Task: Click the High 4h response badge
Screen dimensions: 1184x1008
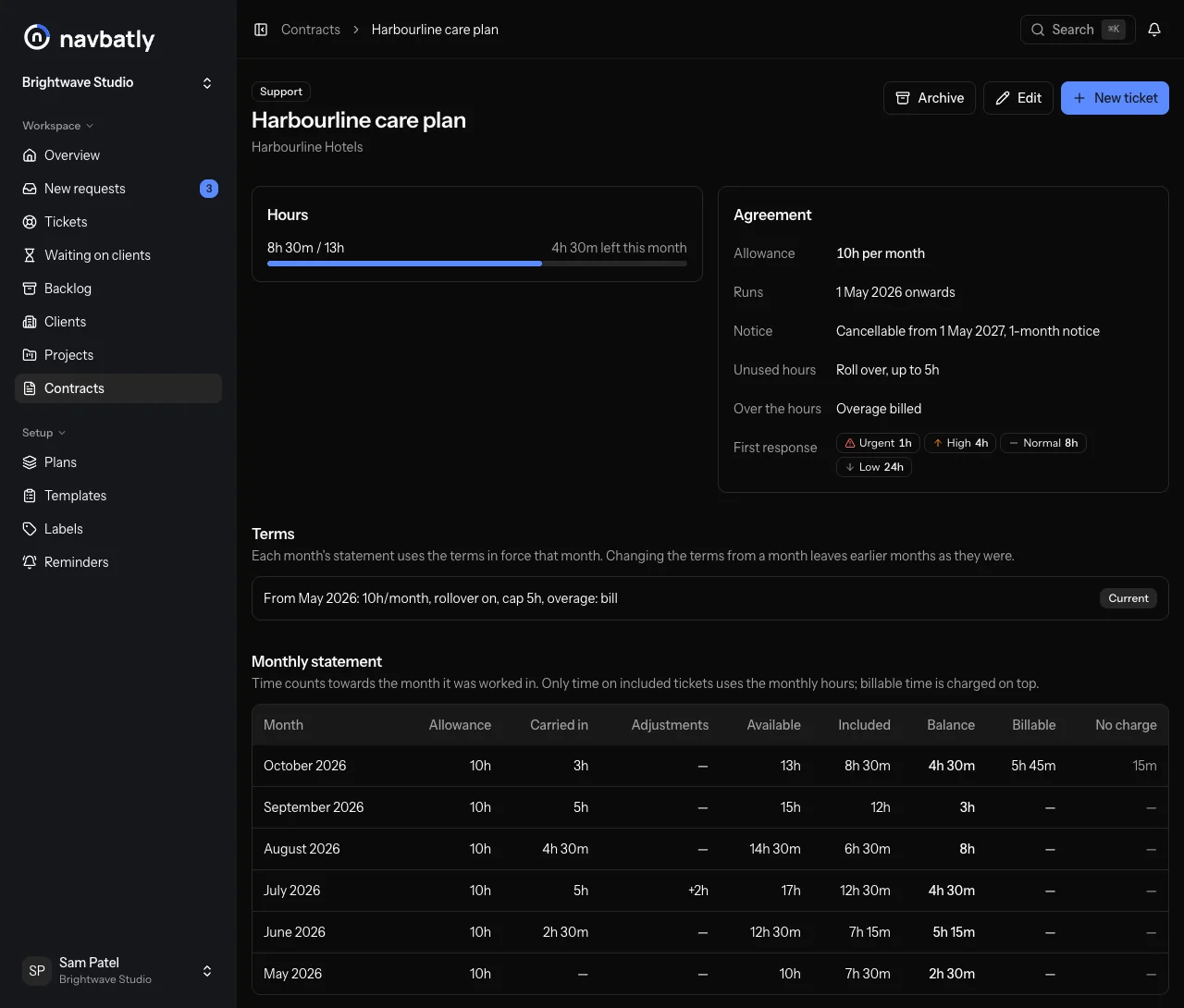Action: [960, 443]
